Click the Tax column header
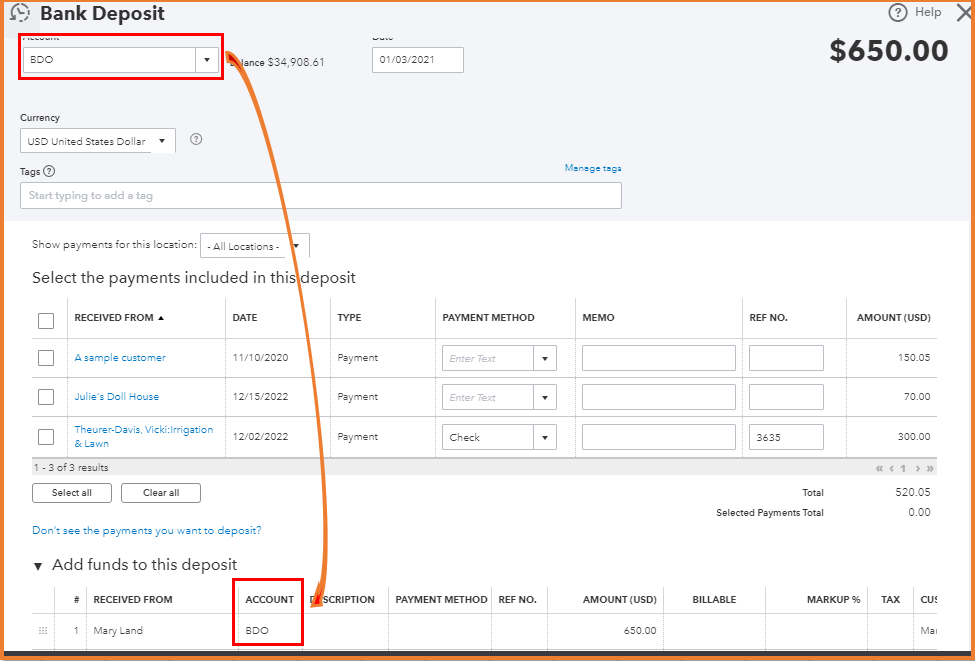This screenshot has width=975, height=661. [890, 600]
